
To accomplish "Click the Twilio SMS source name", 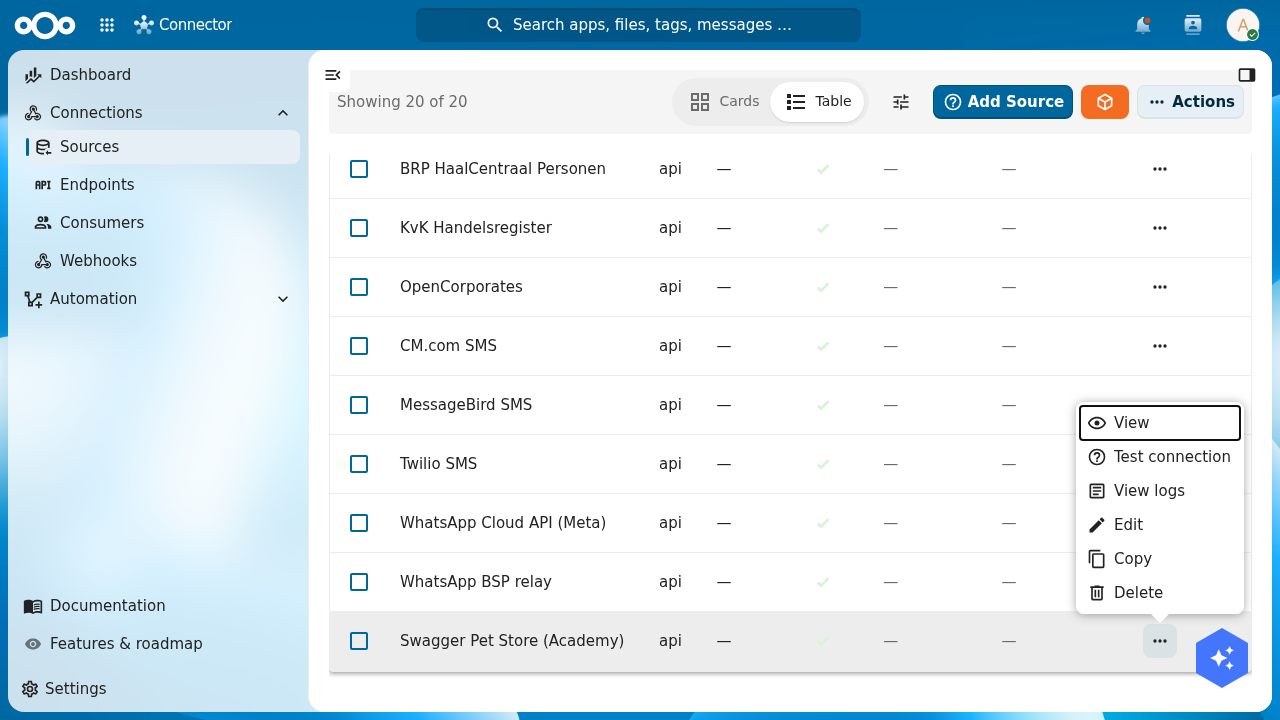I will point(439,464).
